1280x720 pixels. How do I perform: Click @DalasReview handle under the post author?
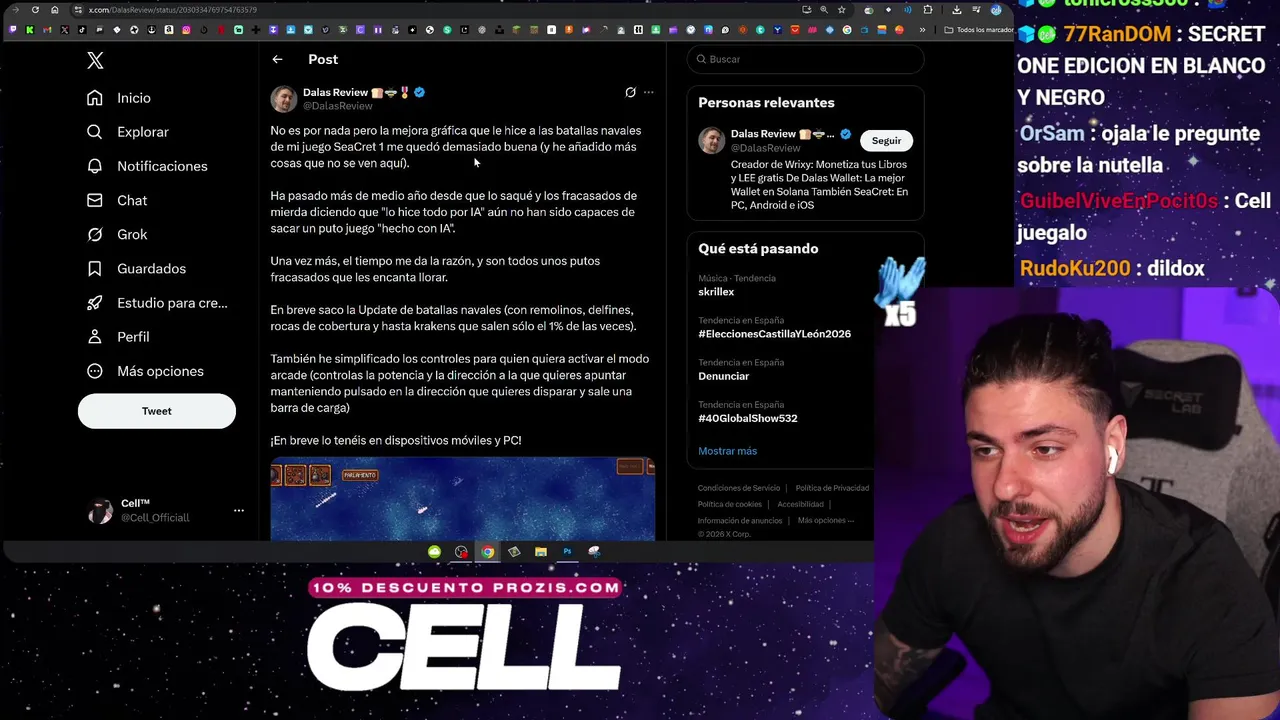338,106
